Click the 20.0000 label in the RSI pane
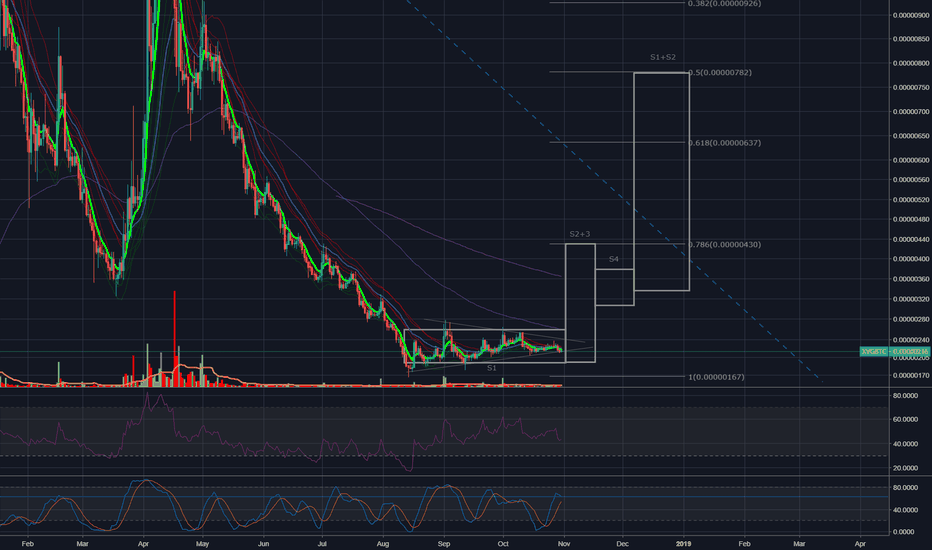The height and width of the screenshot is (550, 932). 905,468
